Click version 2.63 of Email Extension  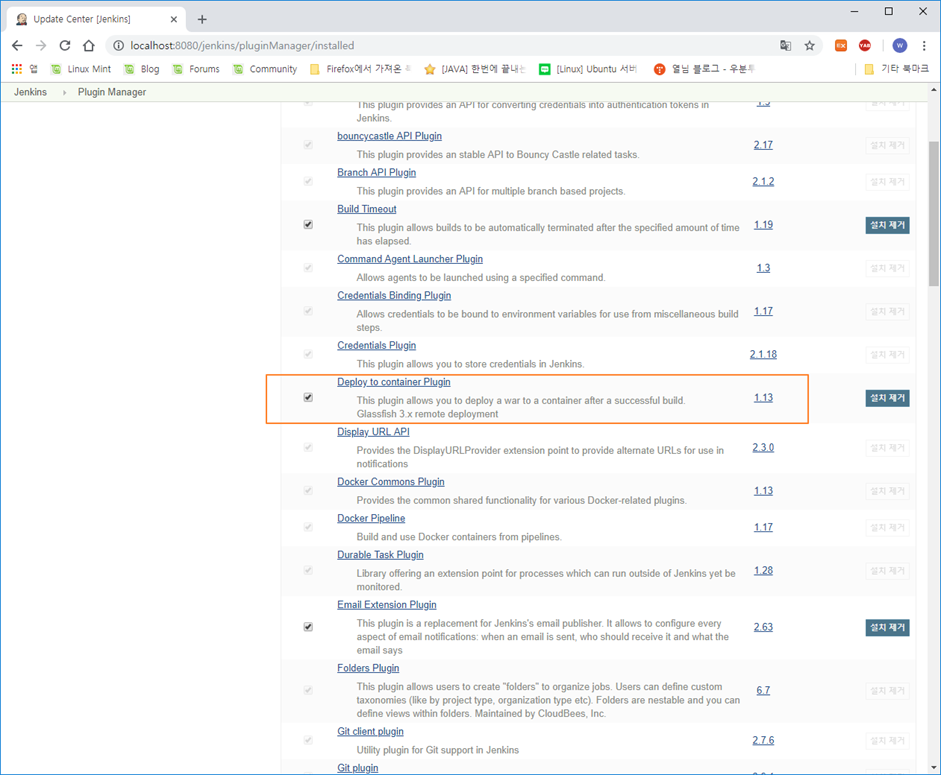coord(763,627)
